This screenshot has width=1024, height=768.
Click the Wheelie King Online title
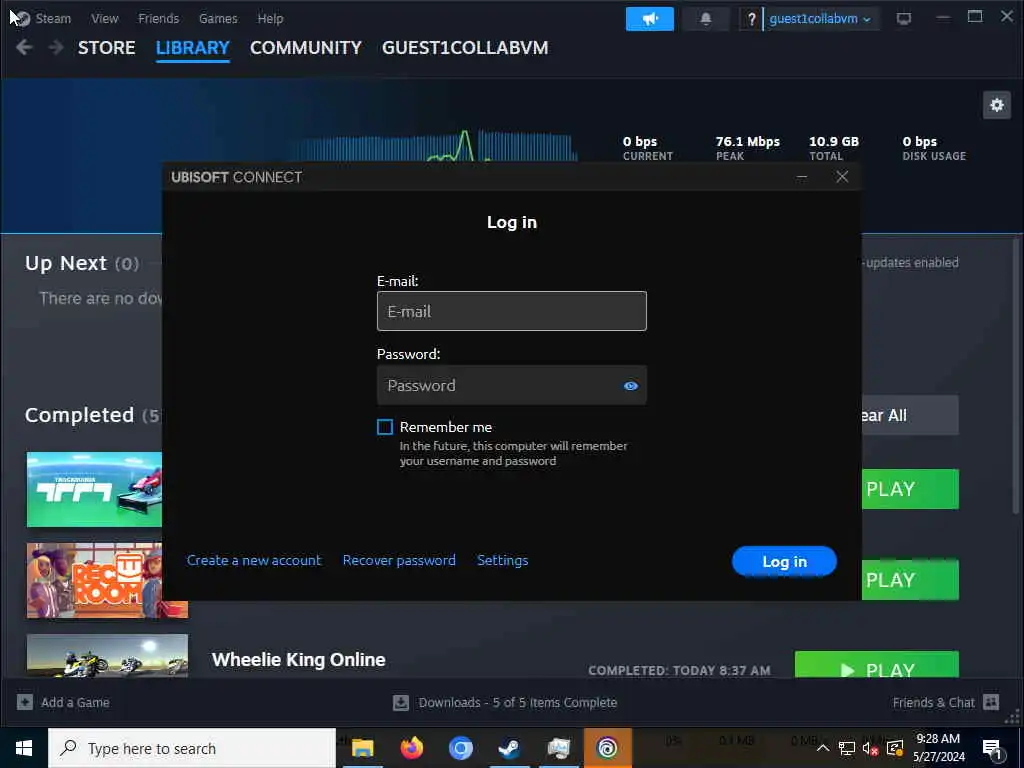pyautogui.click(x=298, y=660)
